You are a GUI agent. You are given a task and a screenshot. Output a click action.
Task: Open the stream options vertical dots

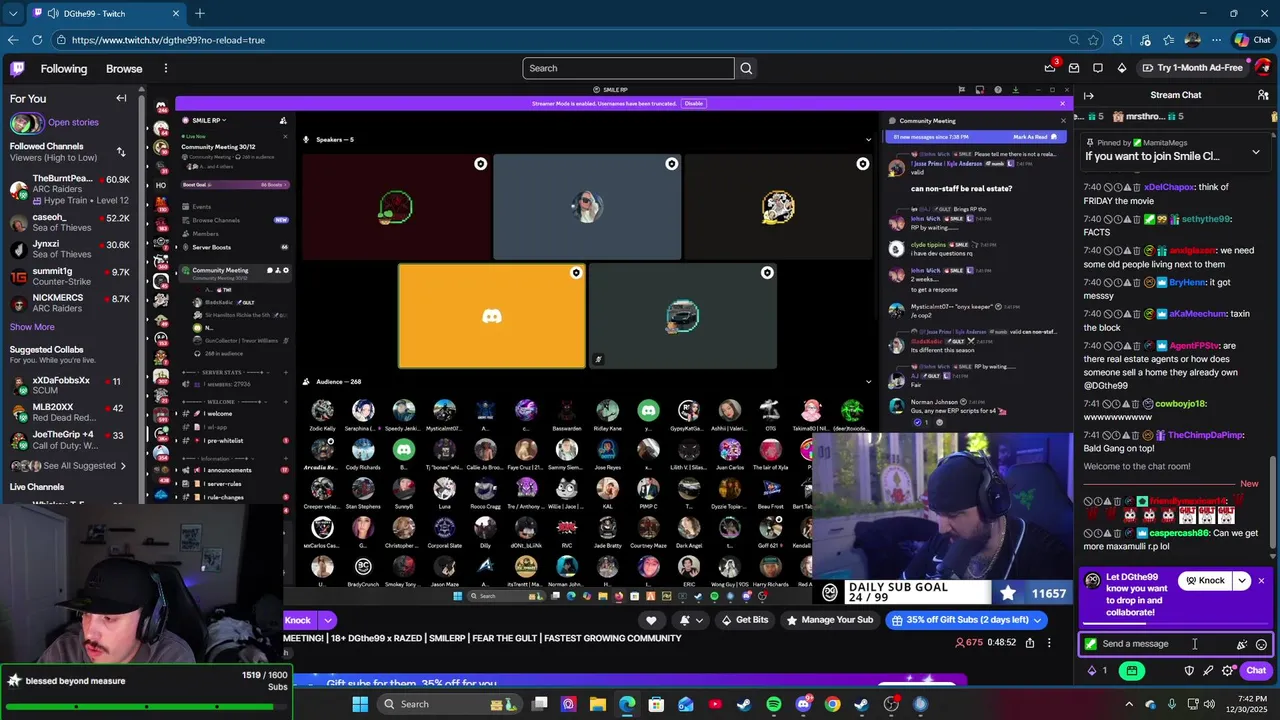1049,643
